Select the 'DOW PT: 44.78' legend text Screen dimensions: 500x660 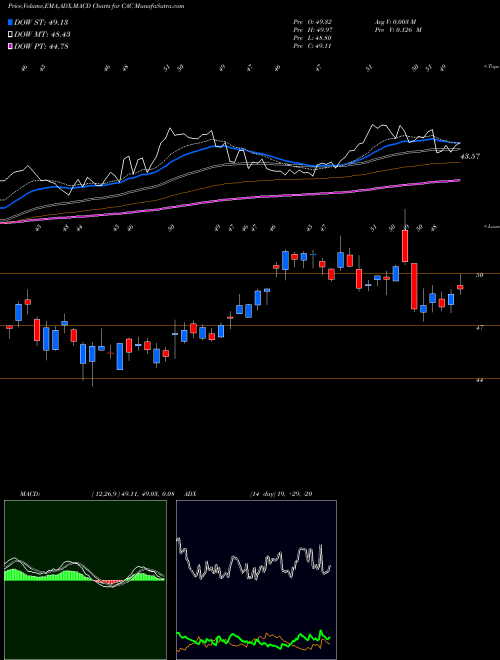click(41, 46)
